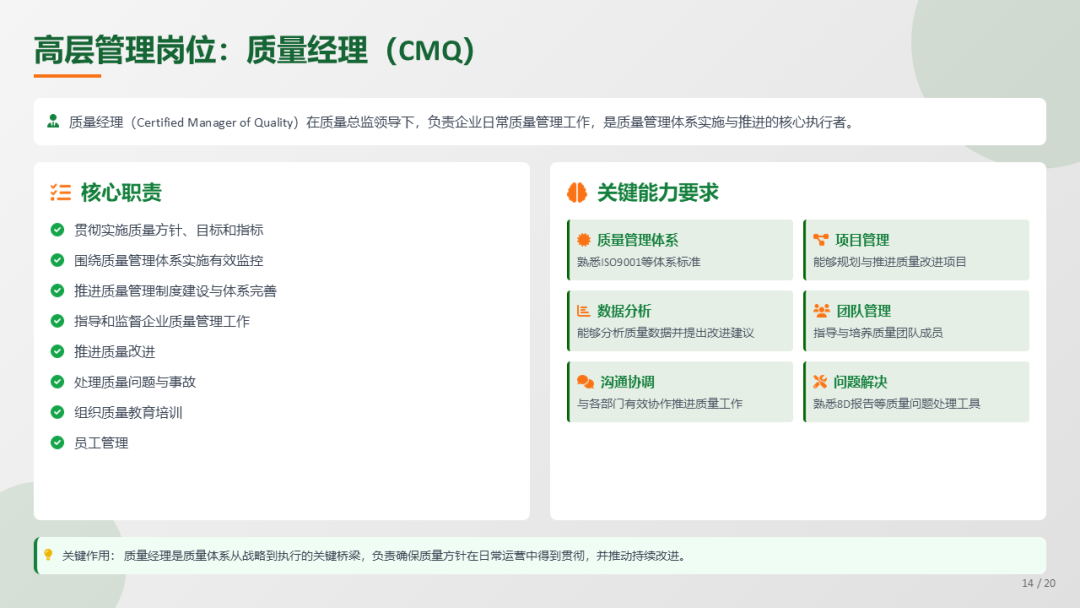Screen dimensions: 1080x608
Task: Click the lightbulb icon beside 关键作用
Action: click(48, 555)
